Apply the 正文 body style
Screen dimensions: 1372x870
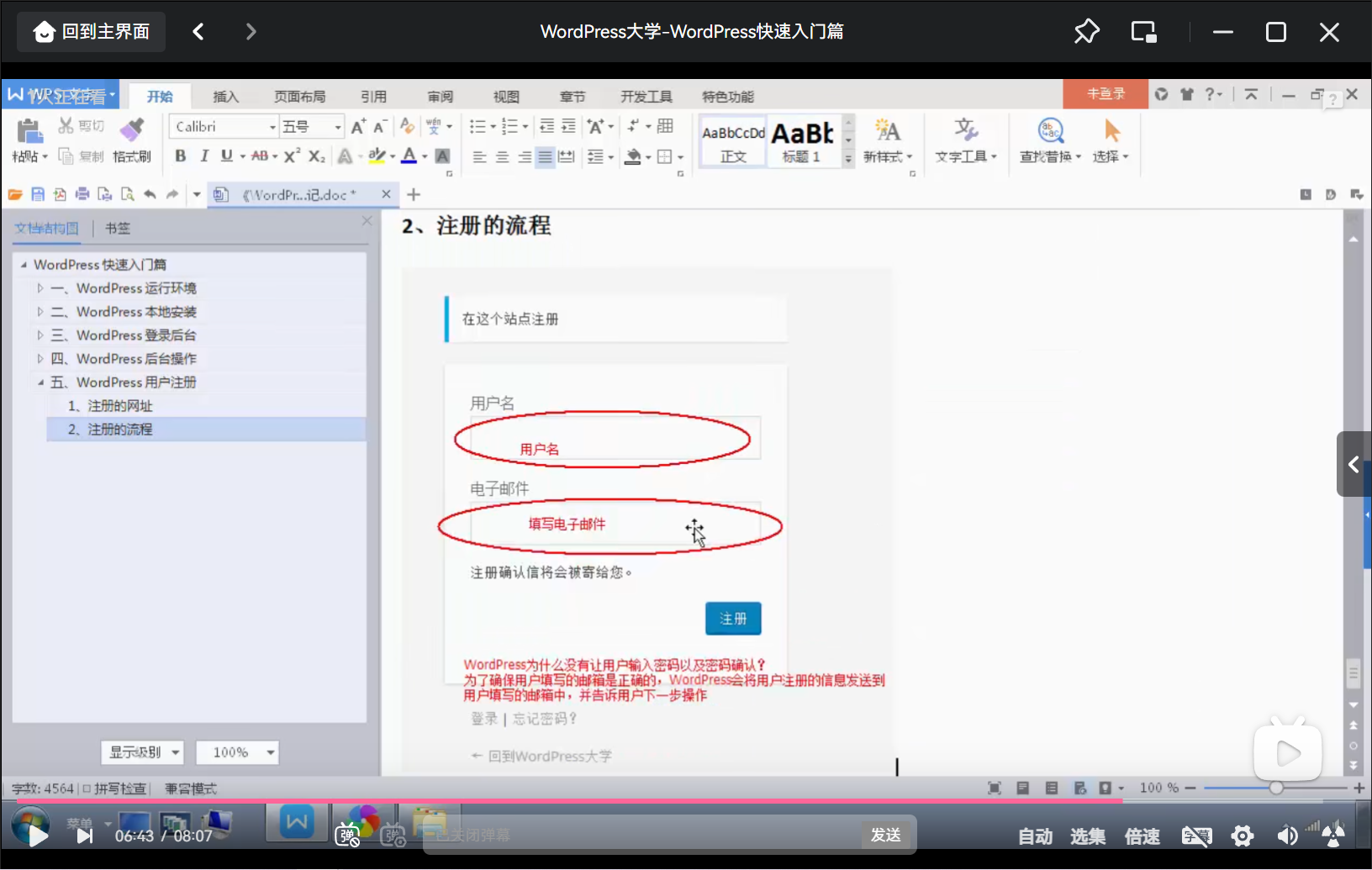pyautogui.click(x=733, y=141)
